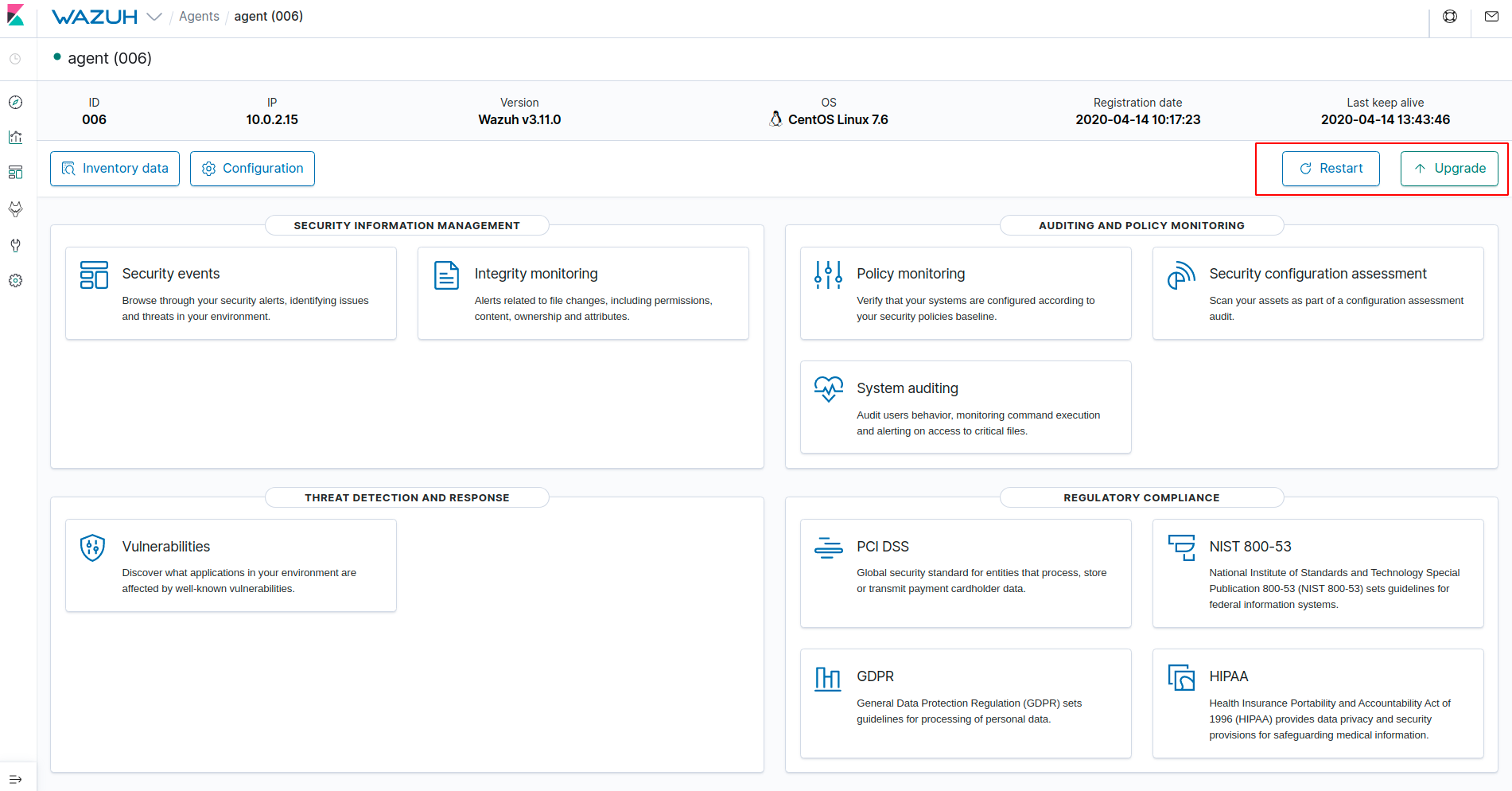Open the mail newsfeed icon in header
The width and height of the screenshot is (1512, 791).
coord(1492,17)
